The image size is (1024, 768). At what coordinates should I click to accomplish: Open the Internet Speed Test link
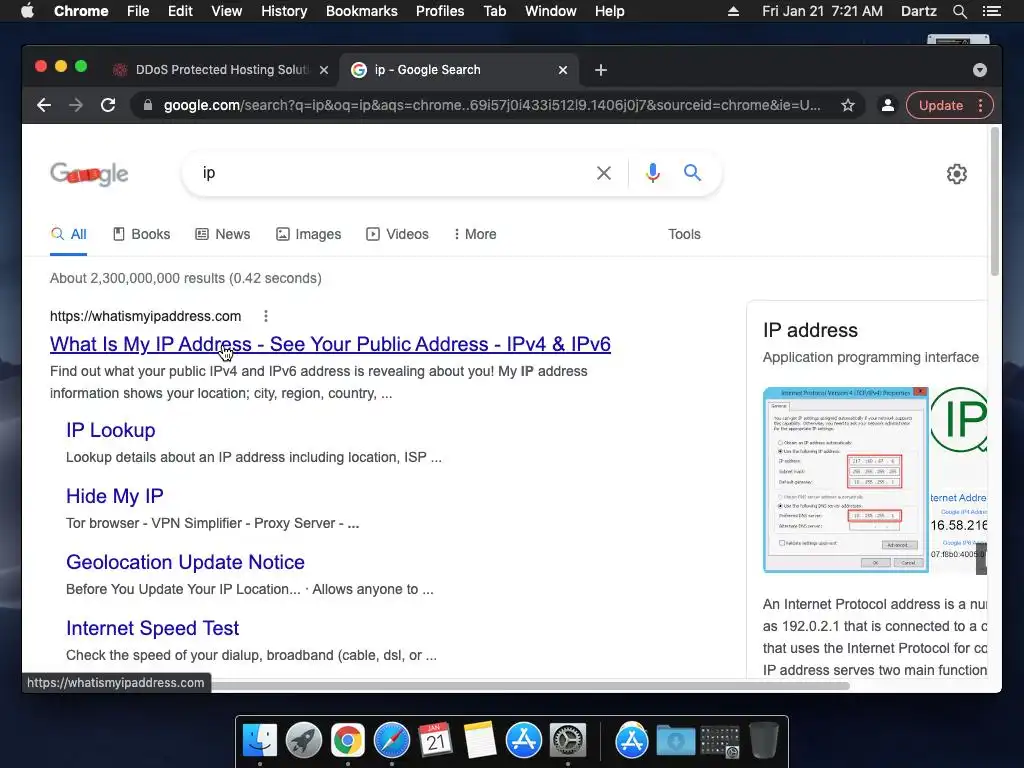pyautogui.click(x=152, y=628)
